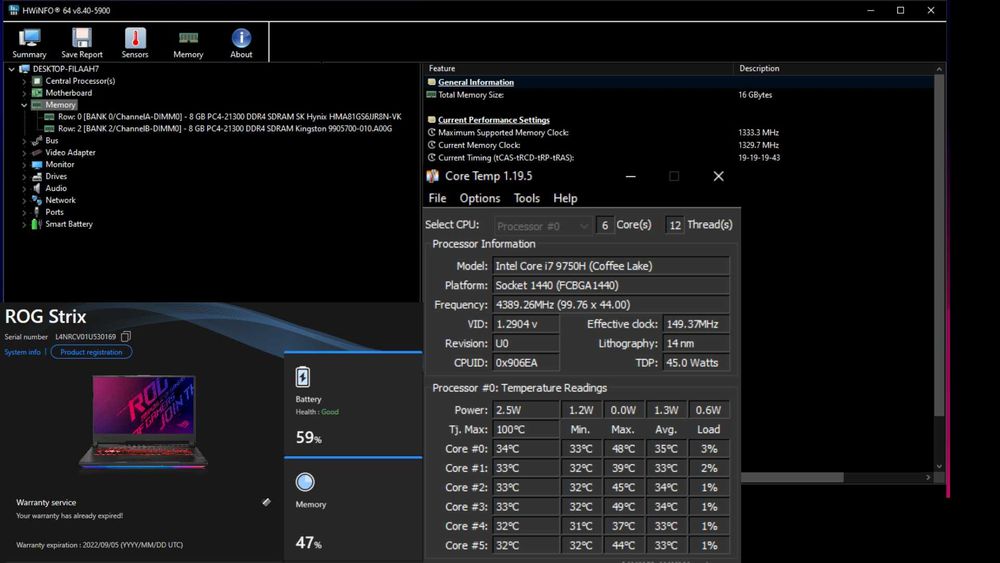Click the Save Report toolbar icon
This screenshot has height=563, width=1000.
pyautogui.click(x=82, y=43)
